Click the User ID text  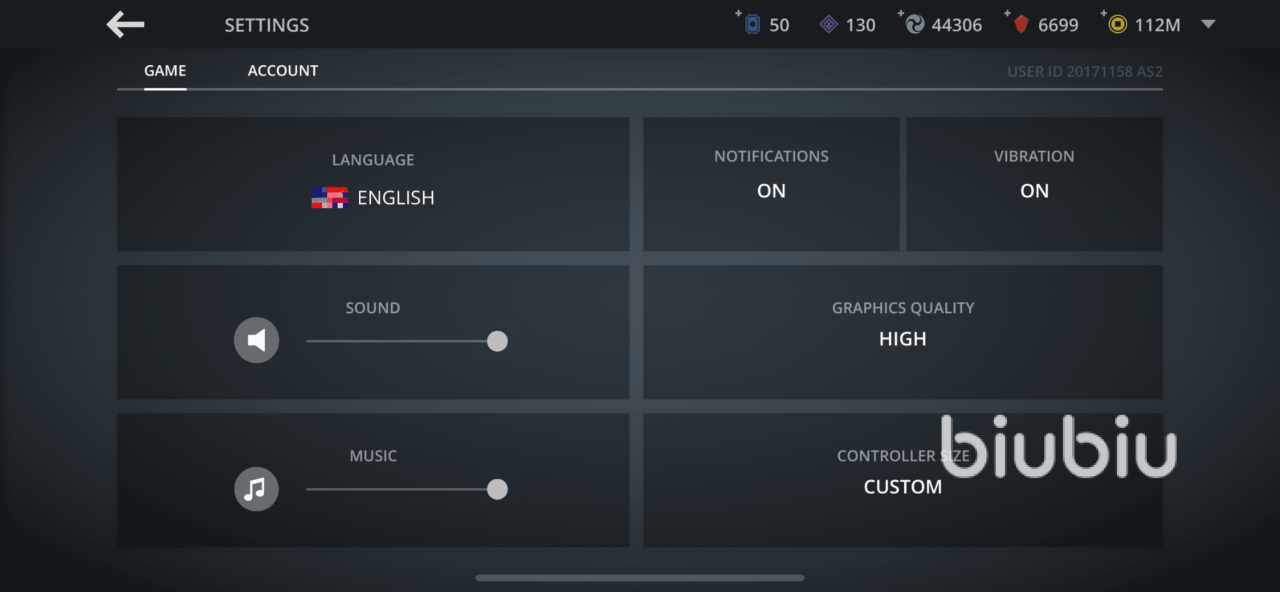coord(1084,72)
